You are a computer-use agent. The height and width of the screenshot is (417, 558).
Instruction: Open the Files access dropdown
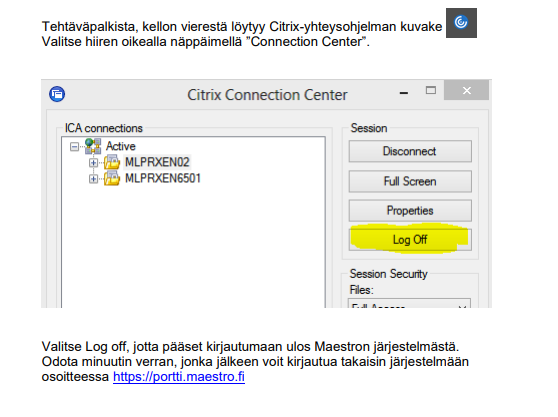pos(409,303)
